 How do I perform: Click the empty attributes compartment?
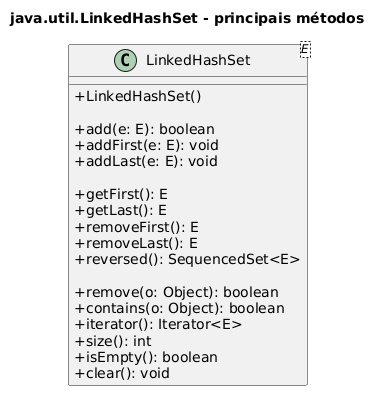point(188,80)
